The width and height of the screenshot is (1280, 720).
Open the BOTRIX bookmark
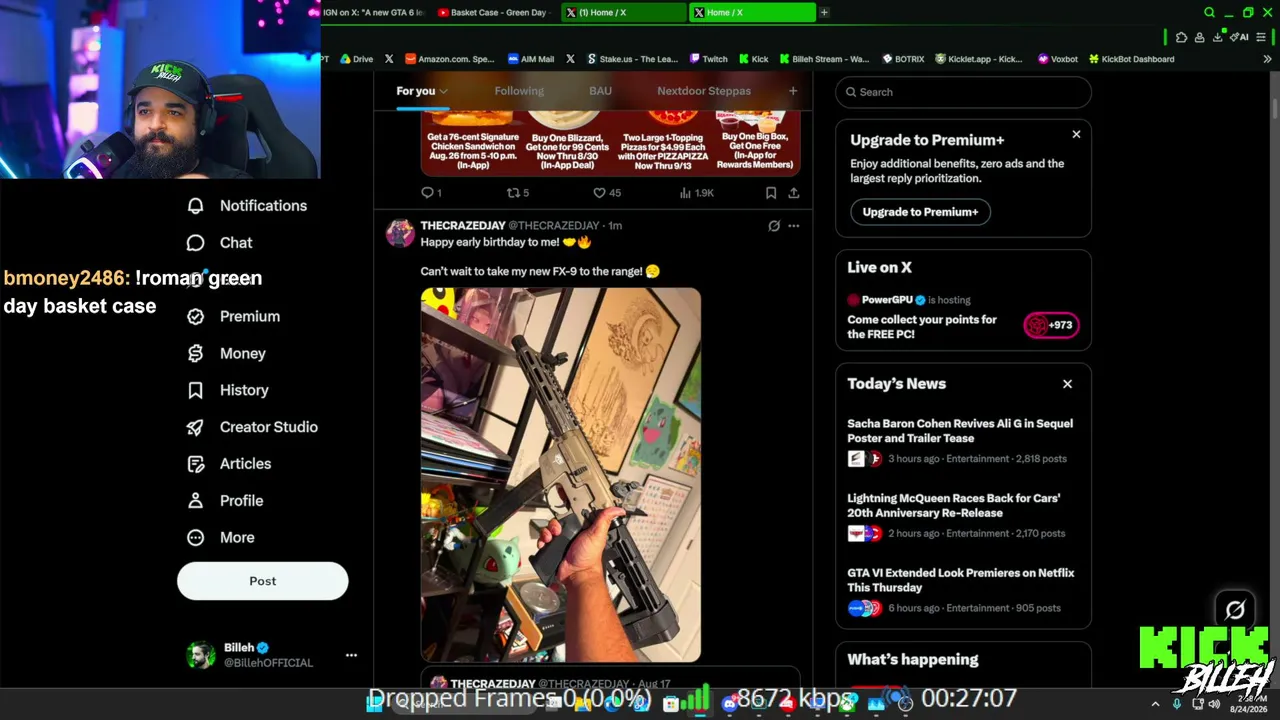click(902, 59)
